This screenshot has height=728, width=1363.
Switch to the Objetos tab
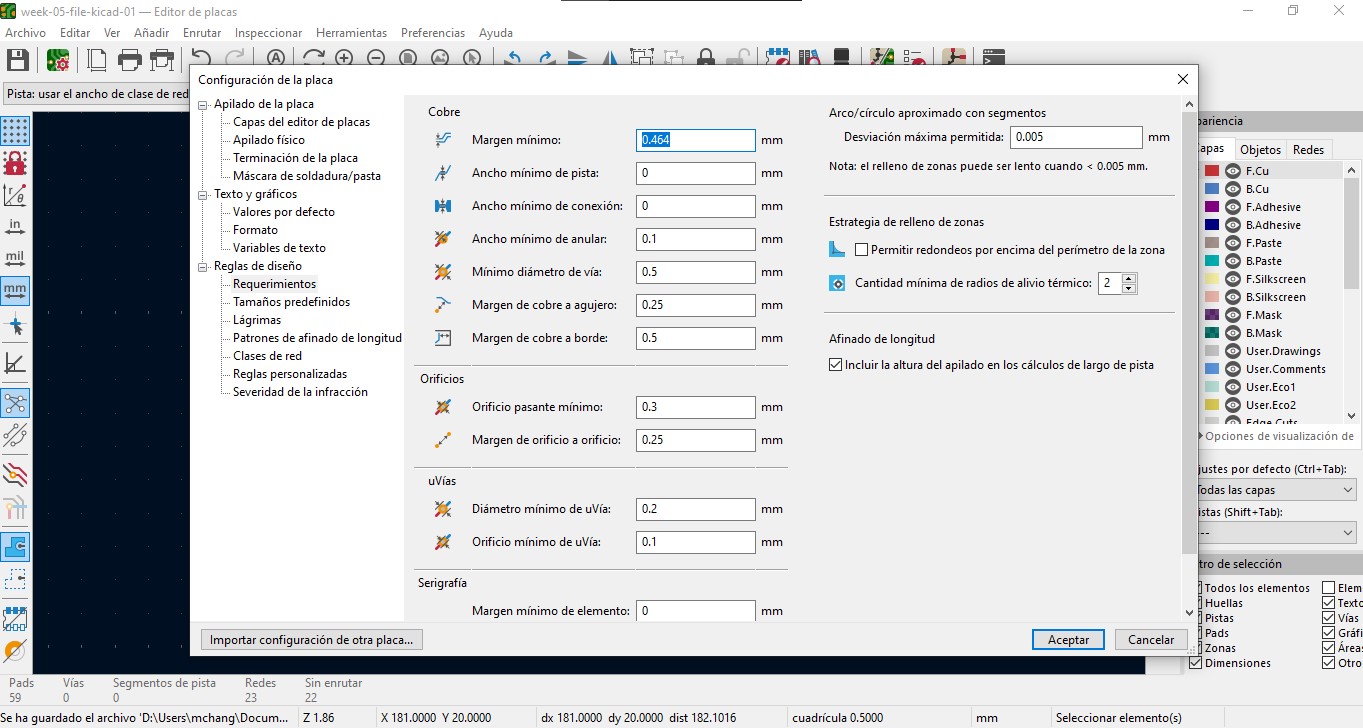(1260, 149)
